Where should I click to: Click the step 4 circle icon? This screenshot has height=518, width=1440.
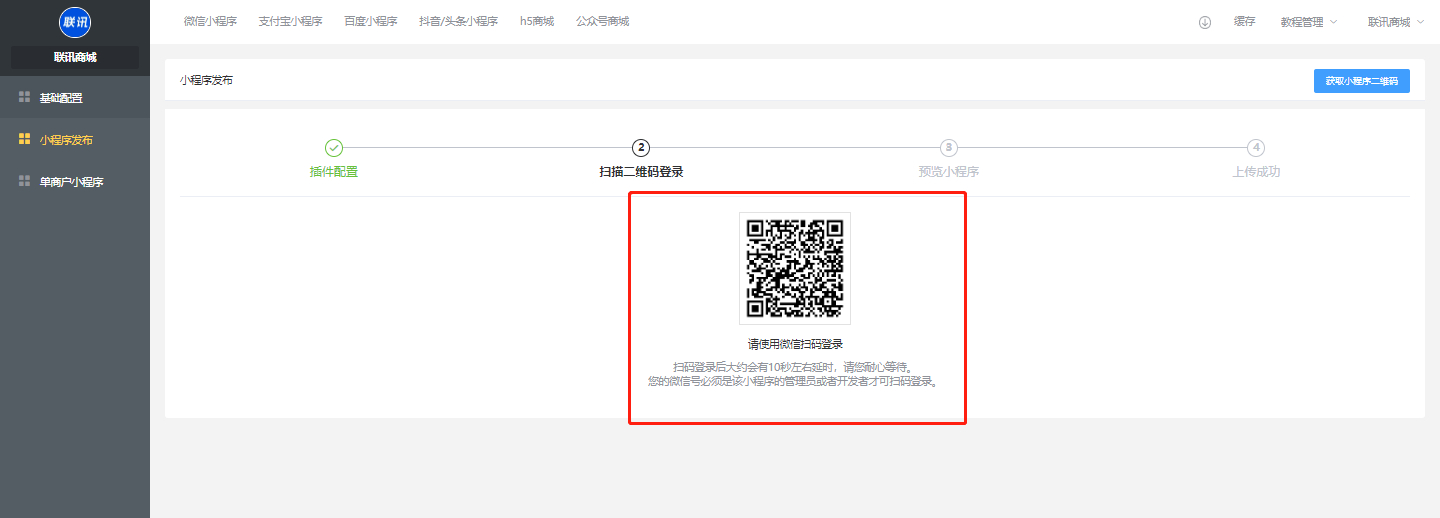[1256, 148]
